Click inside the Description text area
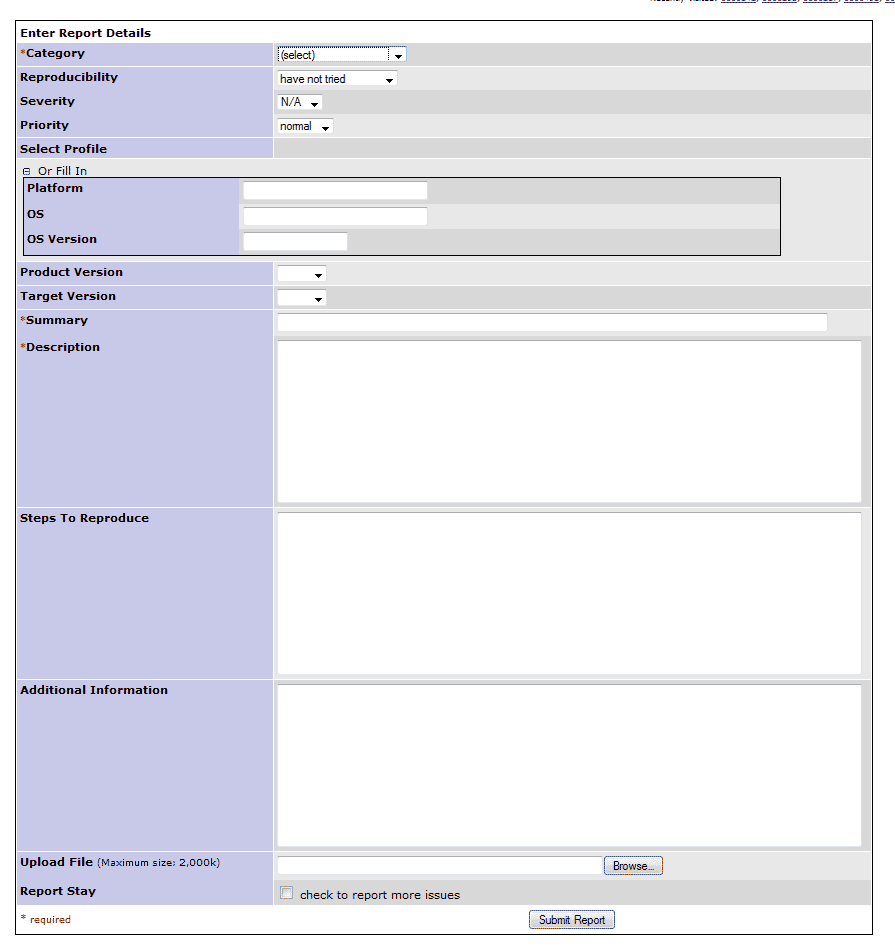The height and width of the screenshot is (950, 895). pyautogui.click(x=569, y=421)
